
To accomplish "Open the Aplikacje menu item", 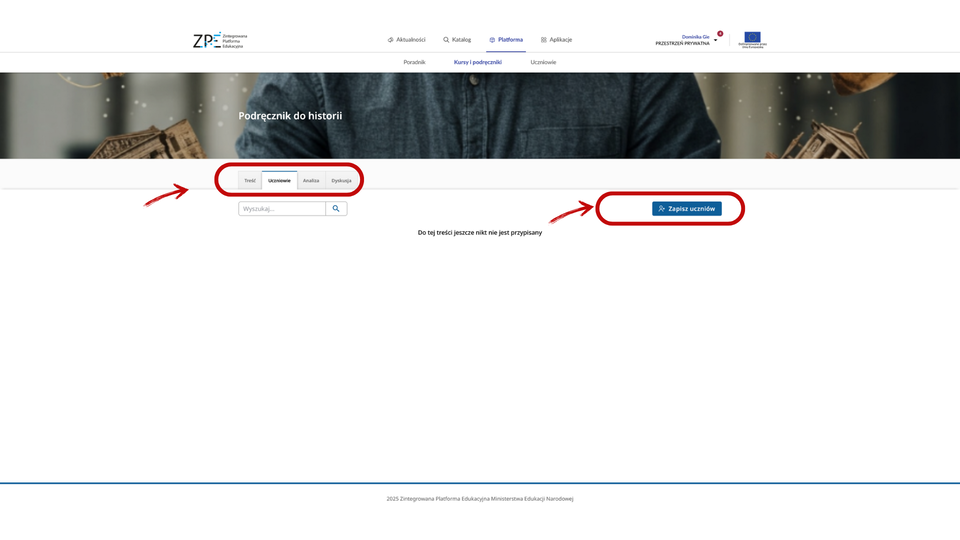I will click(556, 40).
